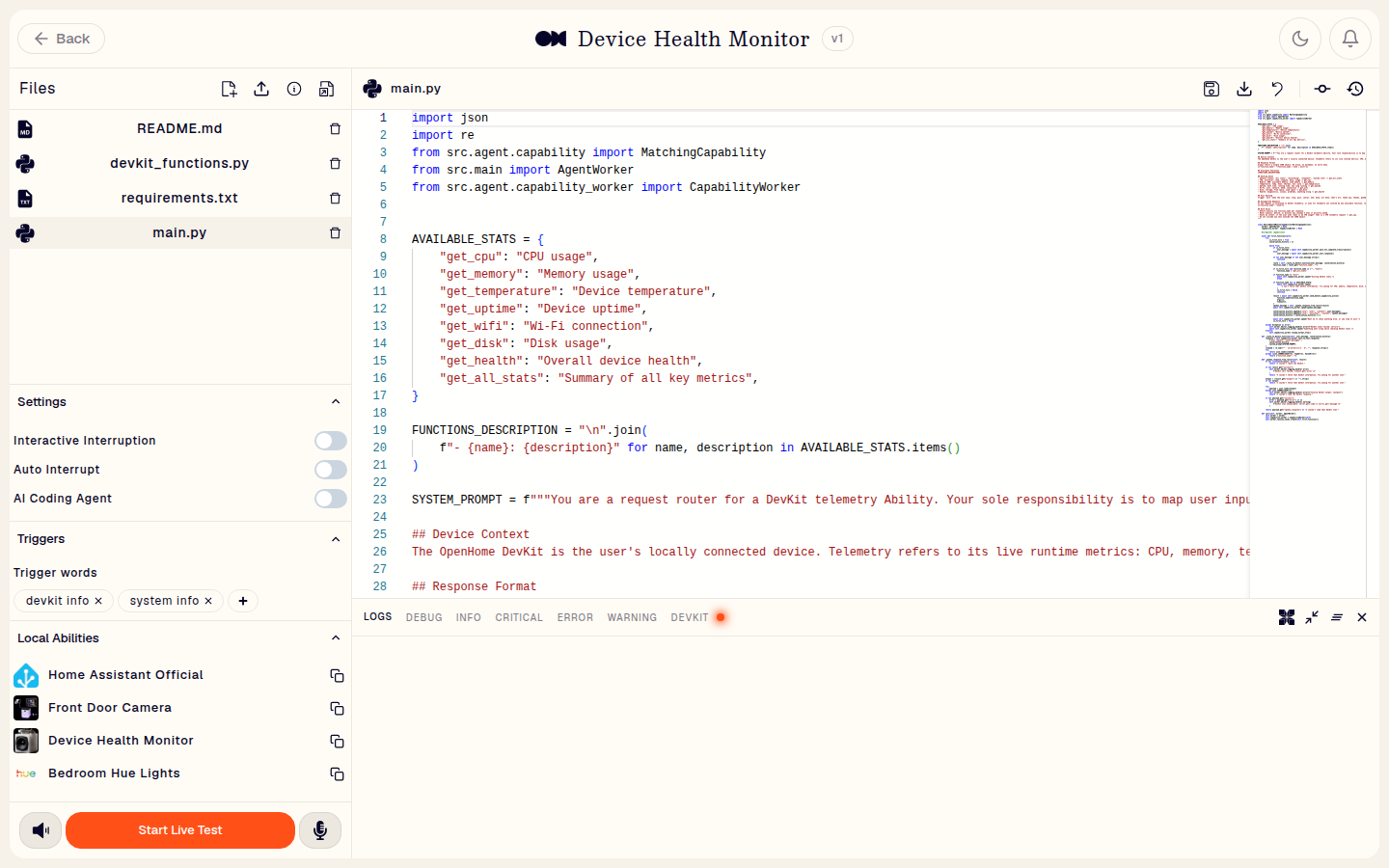The height and width of the screenshot is (868, 1389).
Task: Click inside the empty logs output area
Action: point(865,746)
